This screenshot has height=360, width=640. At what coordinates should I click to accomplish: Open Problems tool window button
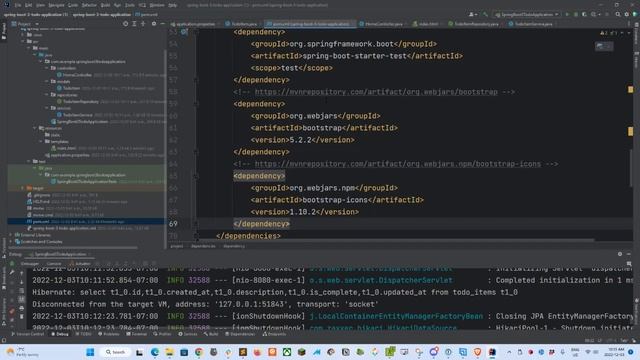point(109,334)
